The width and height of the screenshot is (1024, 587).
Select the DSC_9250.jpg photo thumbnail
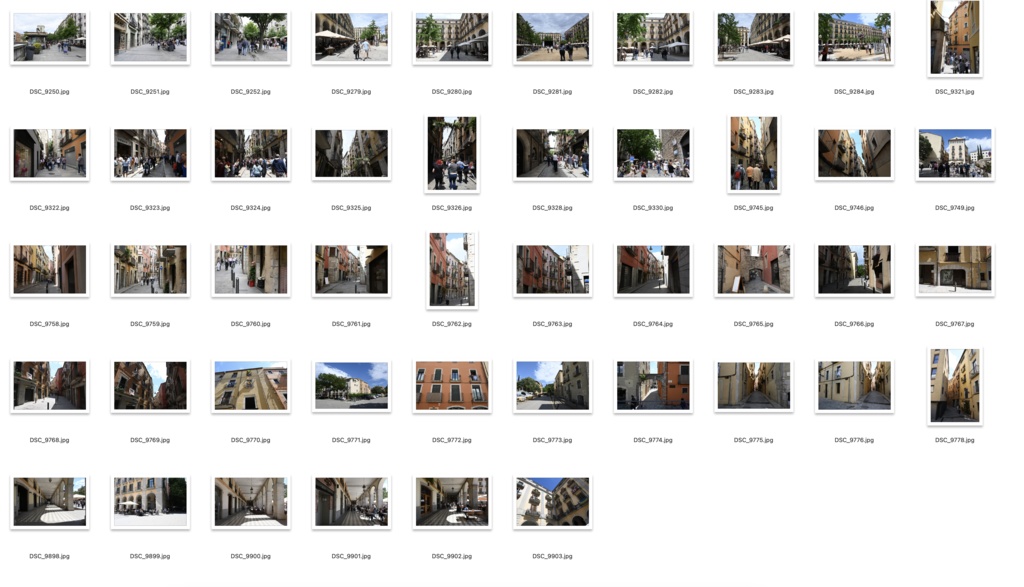click(50, 38)
